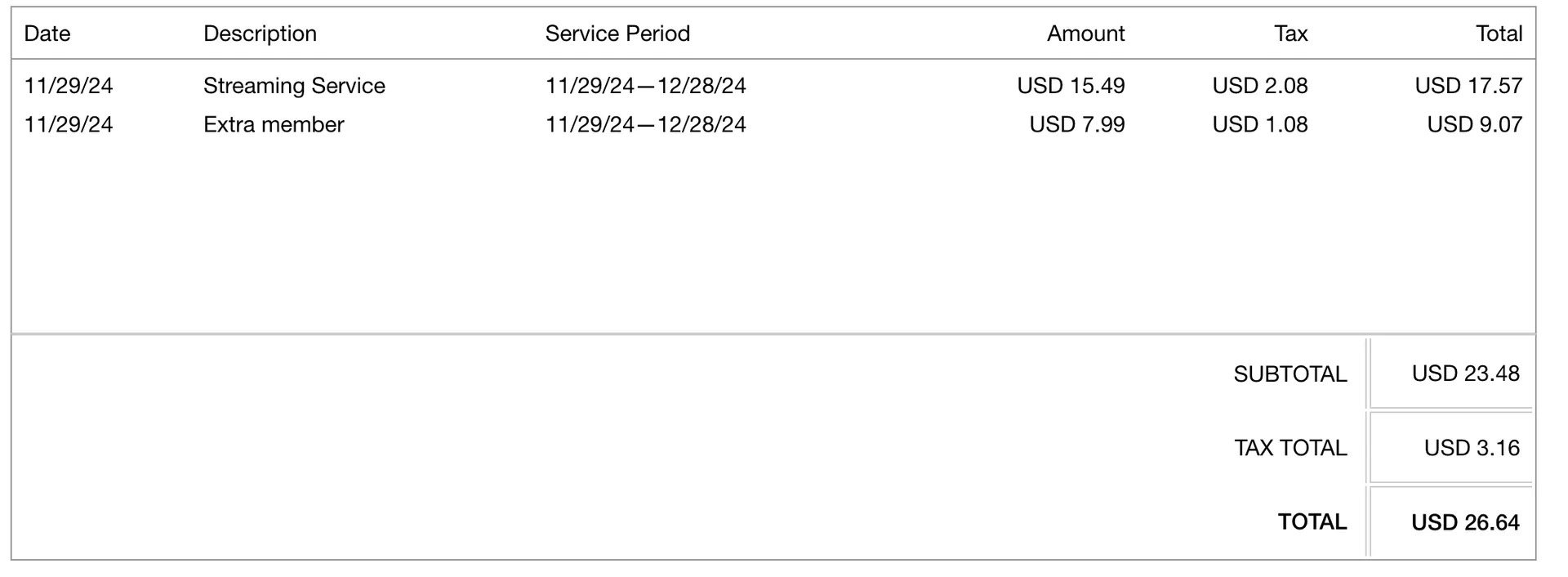Click the Date column header
The height and width of the screenshot is (577, 1568).
click(47, 34)
